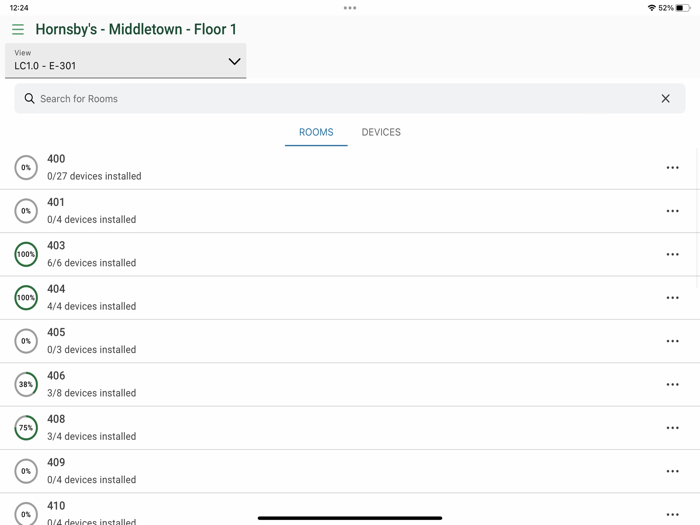
Task: Open more options for room 405
Action: [x=672, y=341]
